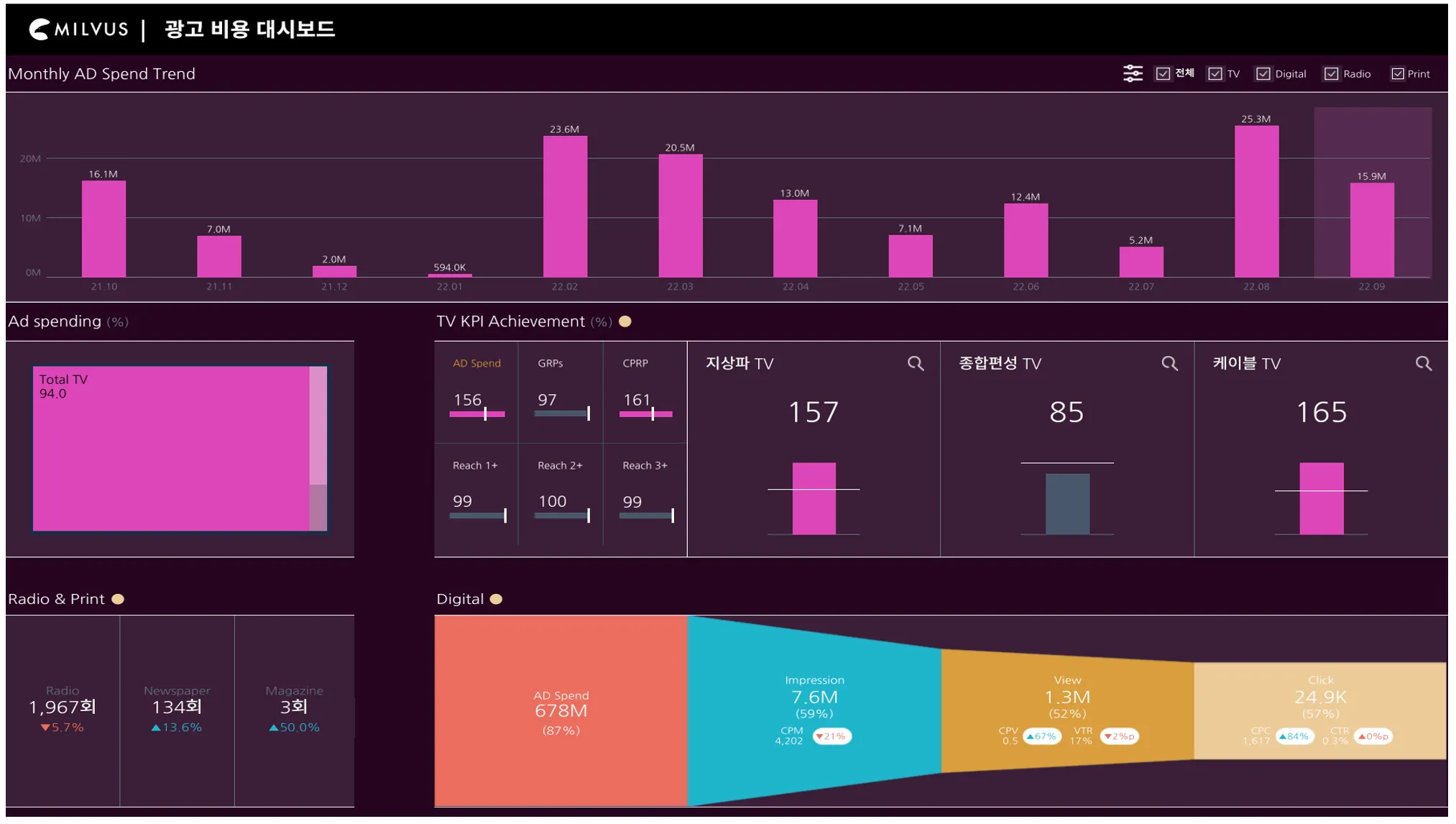Screen dimensions: 1456x824
Task: Click the yellow dot beside Radio & Print
Action: [x=118, y=599]
